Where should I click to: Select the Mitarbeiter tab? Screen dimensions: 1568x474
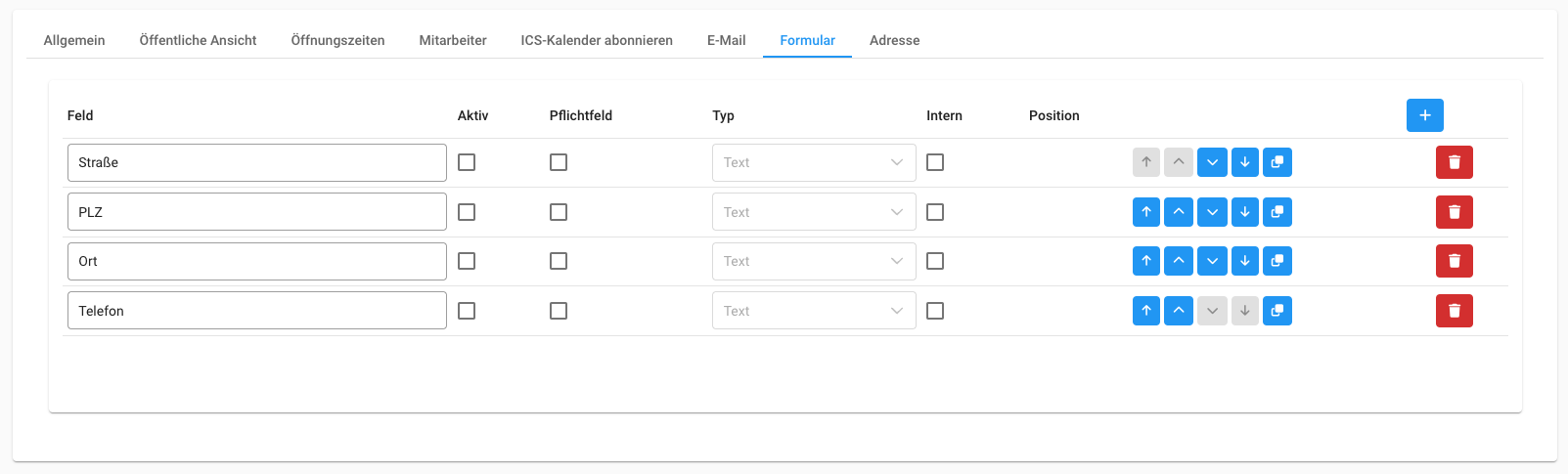pyautogui.click(x=453, y=40)
